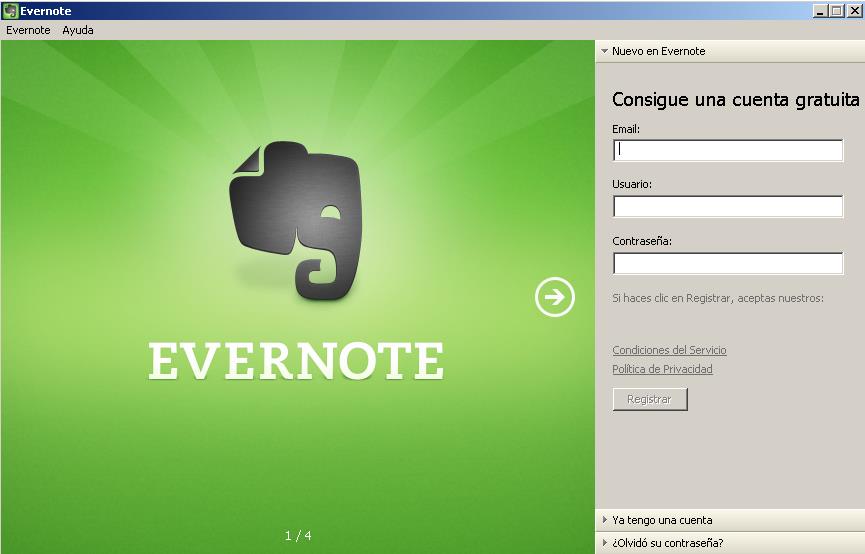Click the Consigue una cuenta gratuita heading
The width and height of the screenshot is (865, 554).
(x=735, y=99)
